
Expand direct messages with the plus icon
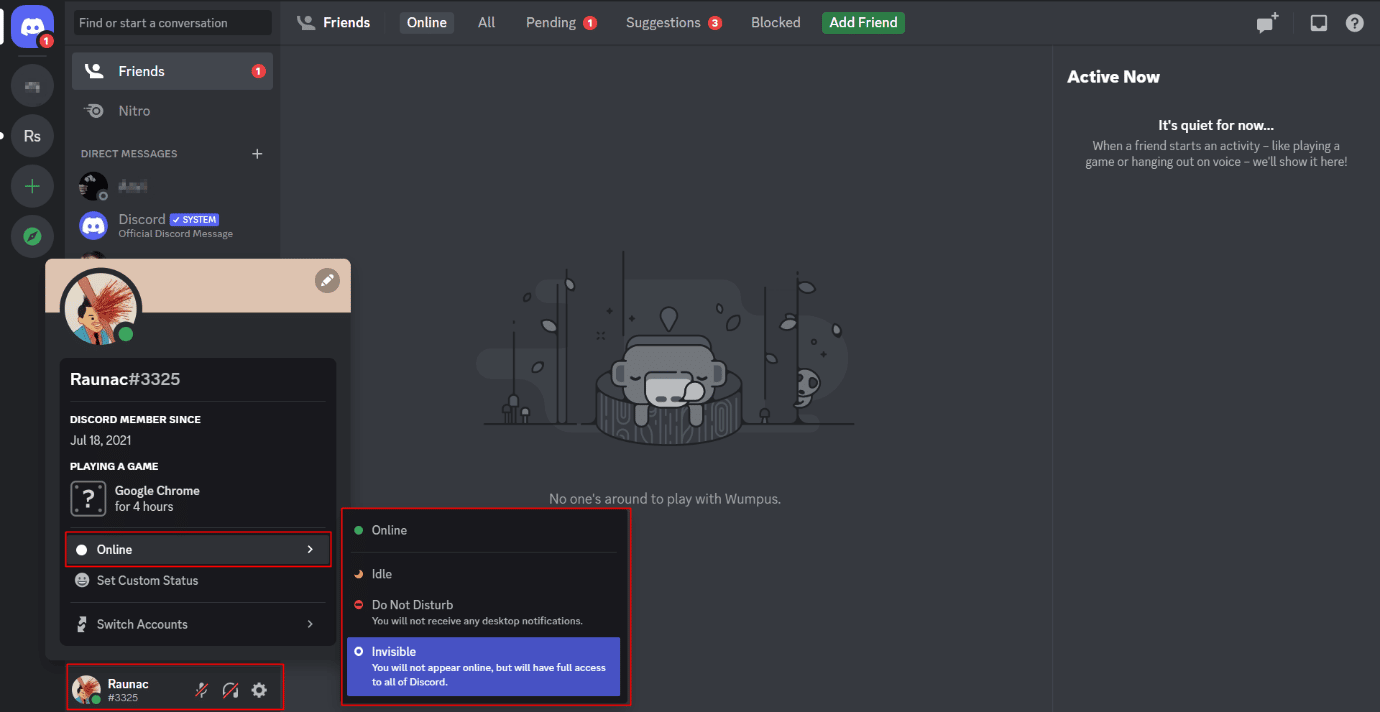[x=257, y=153]
